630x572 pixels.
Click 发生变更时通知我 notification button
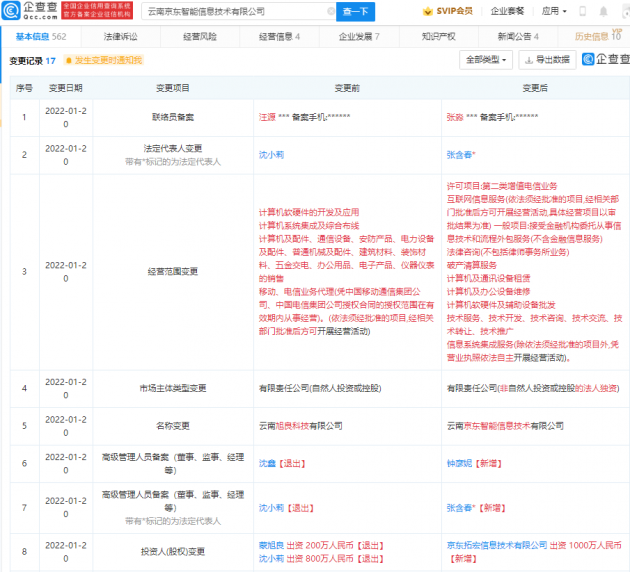pos(104,60)
